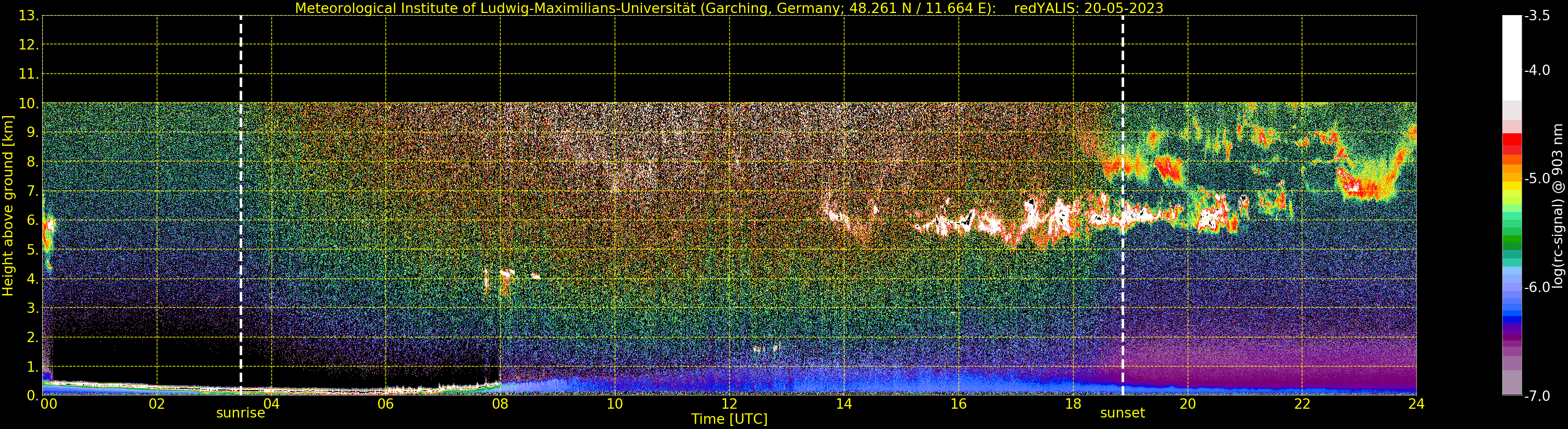This screenshot has height=429, width=1568.
Task: Click the -5.0 colorbar tick label
Action: coord(1537,178)
